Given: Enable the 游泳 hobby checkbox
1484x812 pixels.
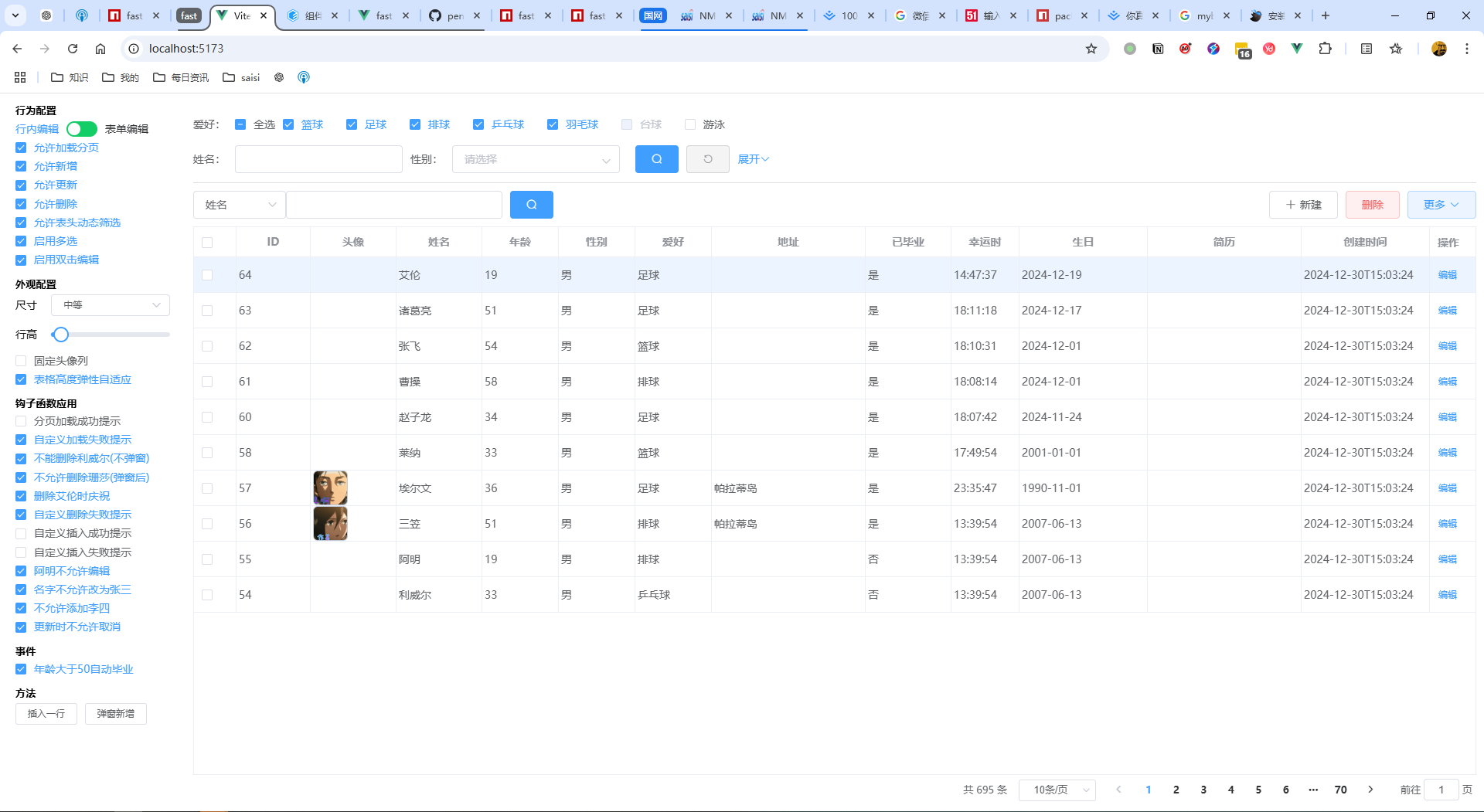Looking at the screenshot, I should 690,125.
